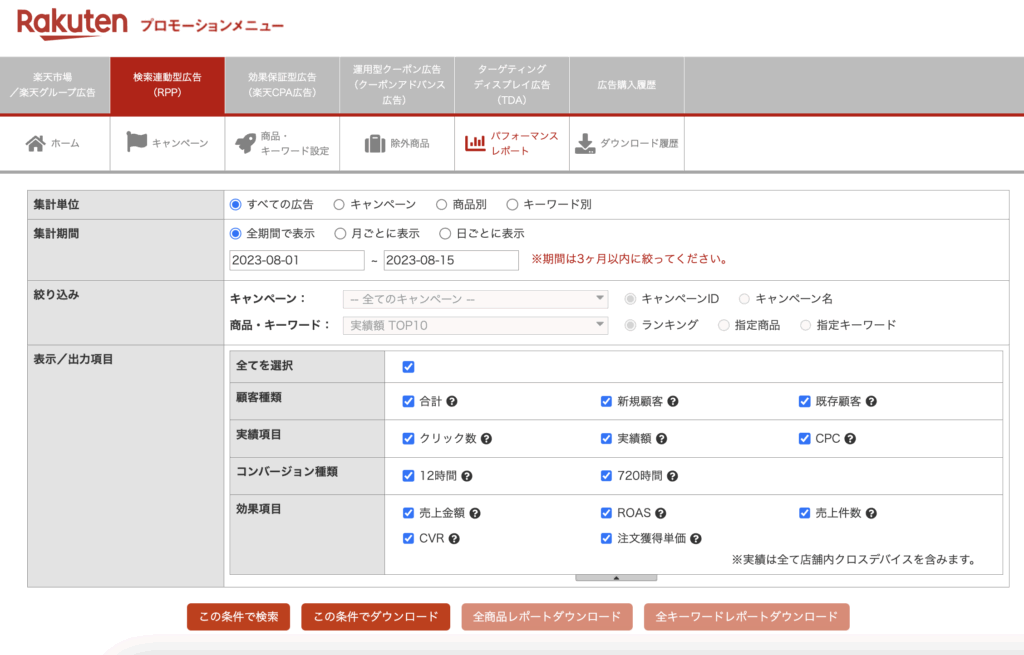Image resolution: width=1024 pixels, height=655 pixels.
Task: Click the download history icon
Action: pos(585,144)
